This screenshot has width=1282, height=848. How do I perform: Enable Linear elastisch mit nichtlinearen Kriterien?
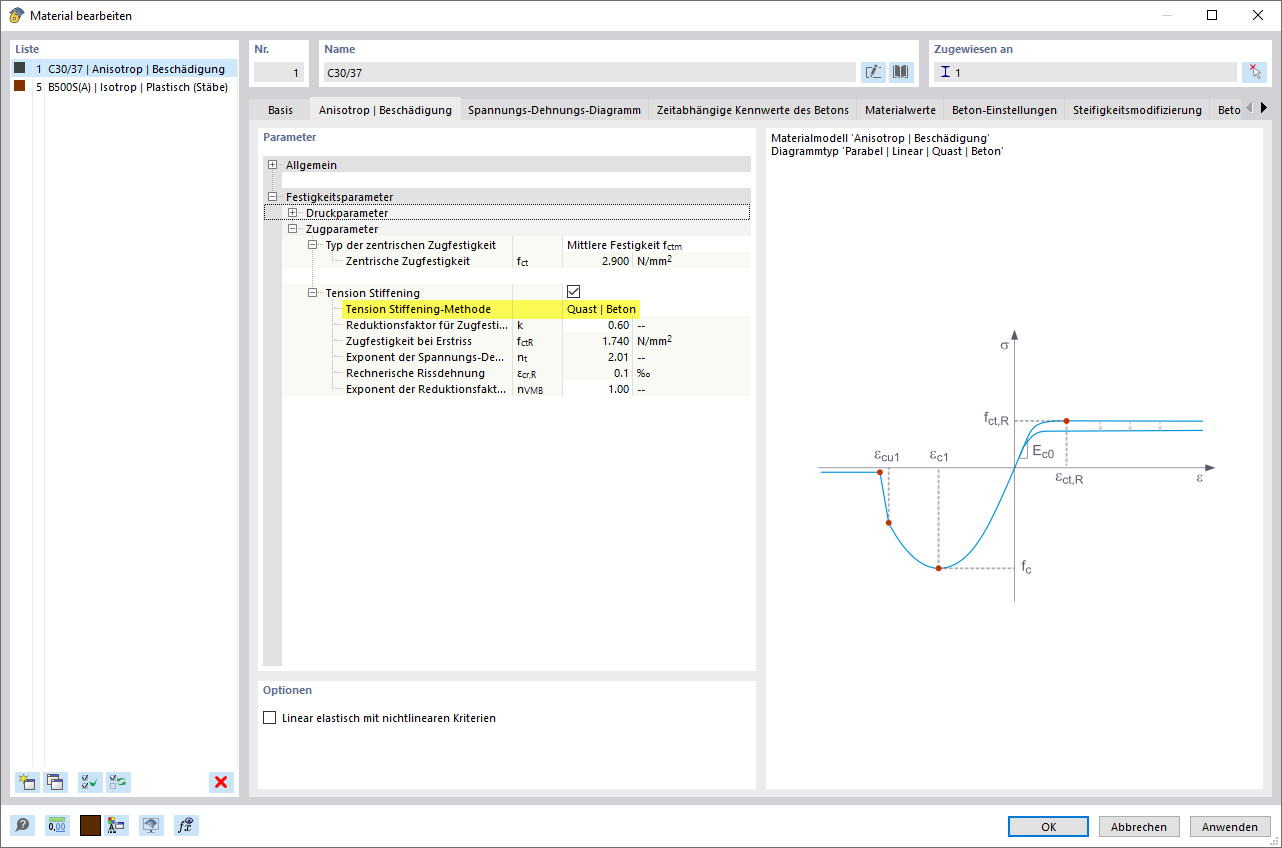pyautogui.click(x=269, y=718)
